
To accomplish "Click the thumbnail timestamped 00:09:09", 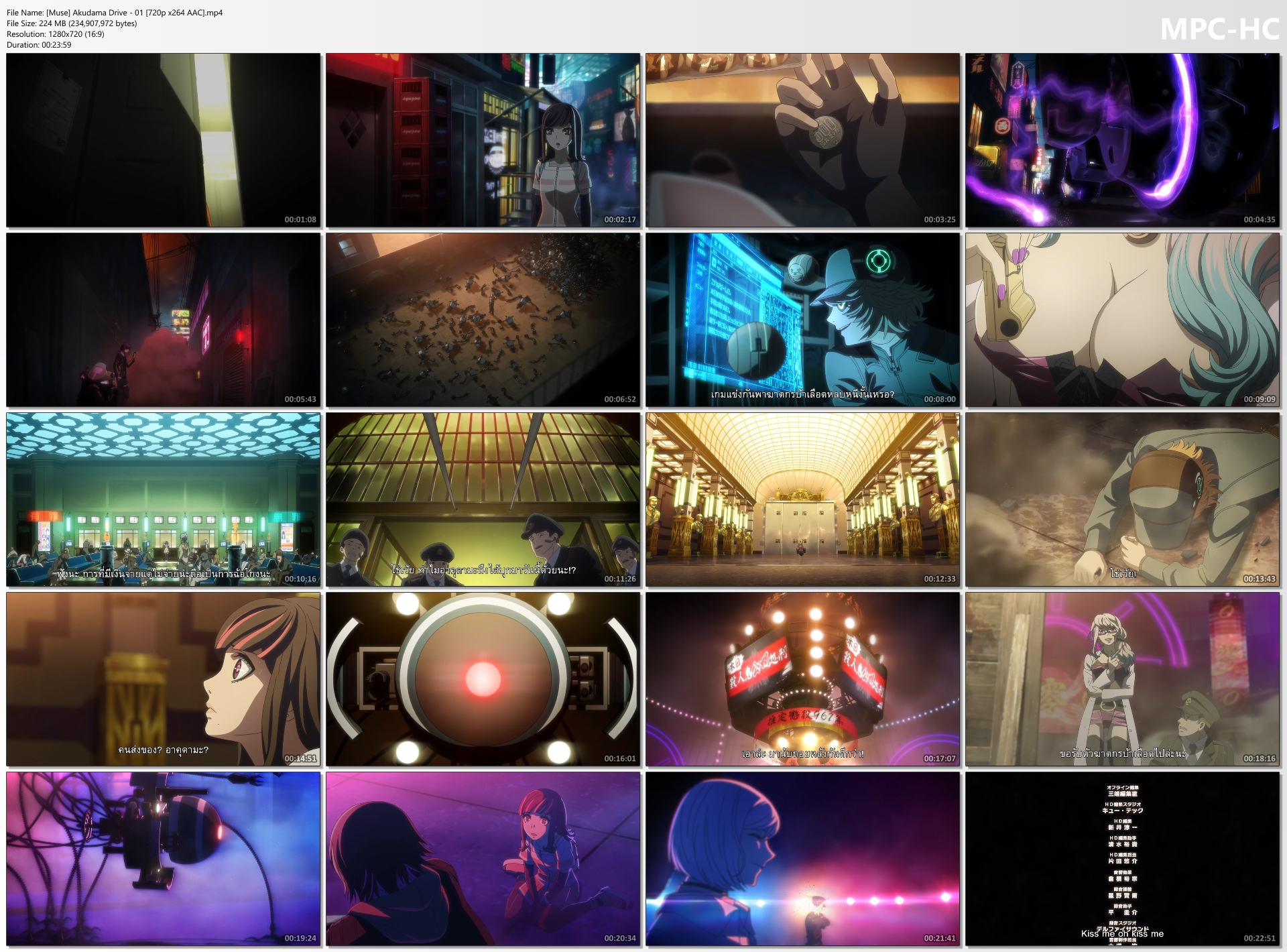I will tap(1123, 320).
